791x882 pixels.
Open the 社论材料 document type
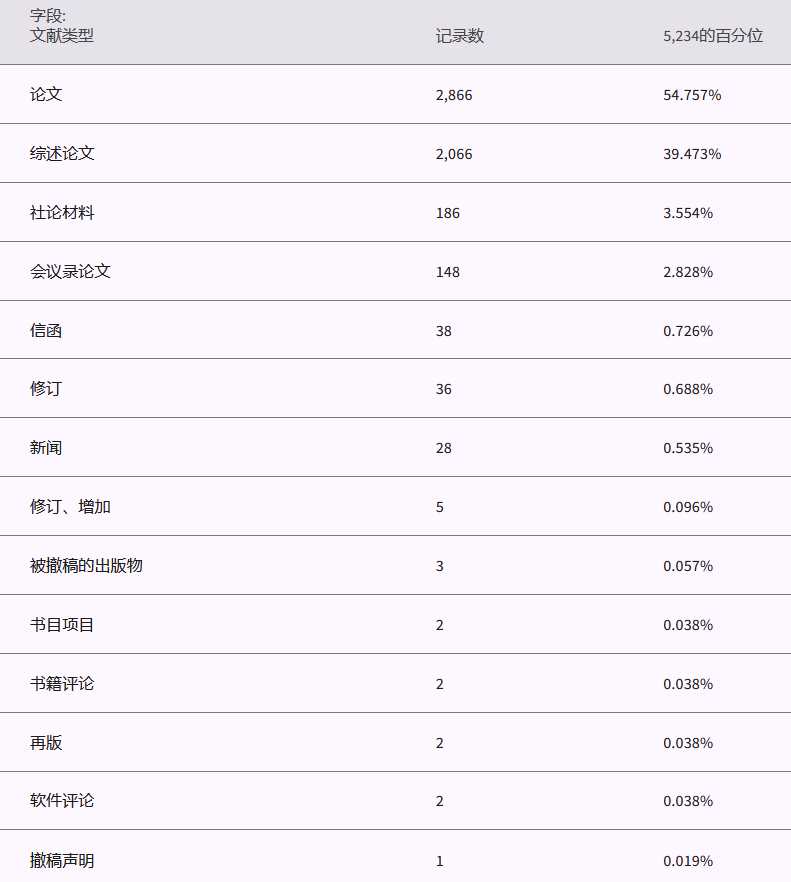click(62, 213)
